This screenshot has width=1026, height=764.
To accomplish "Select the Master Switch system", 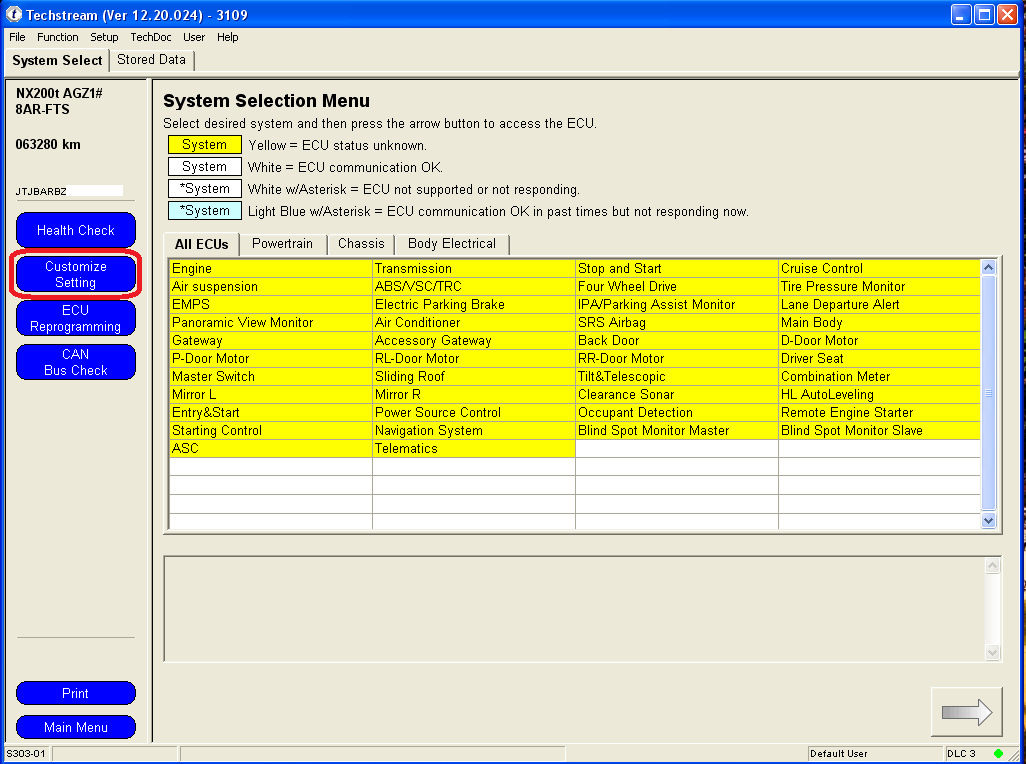I will click(270, 376).
